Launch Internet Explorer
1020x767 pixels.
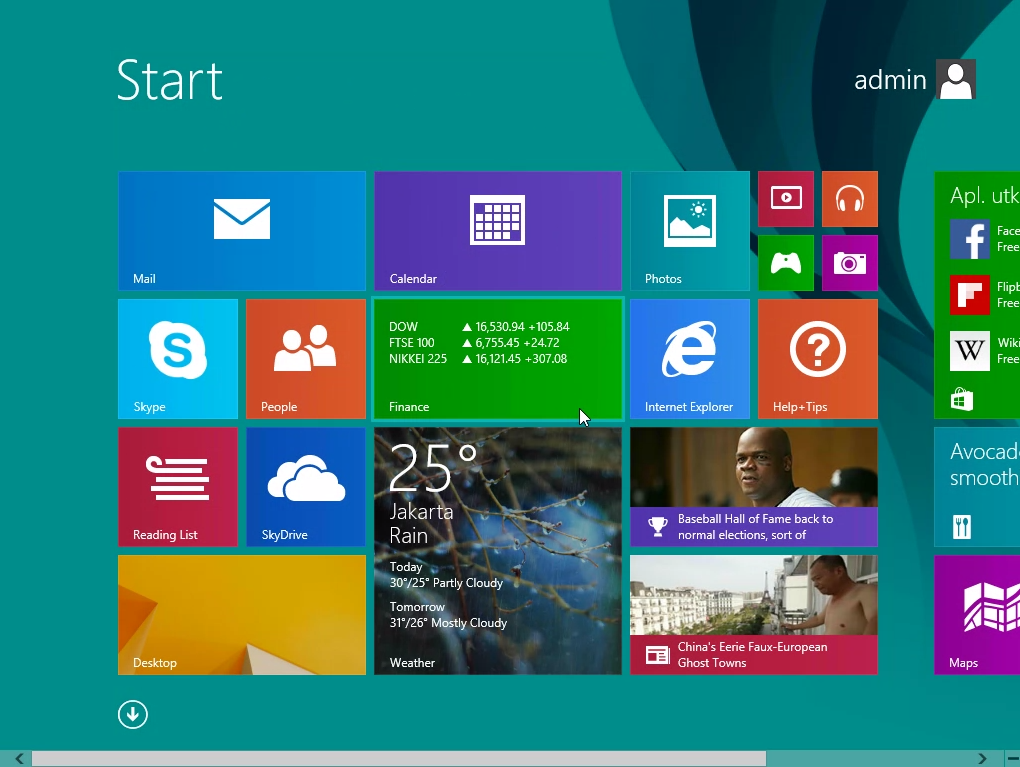[689, 358]
